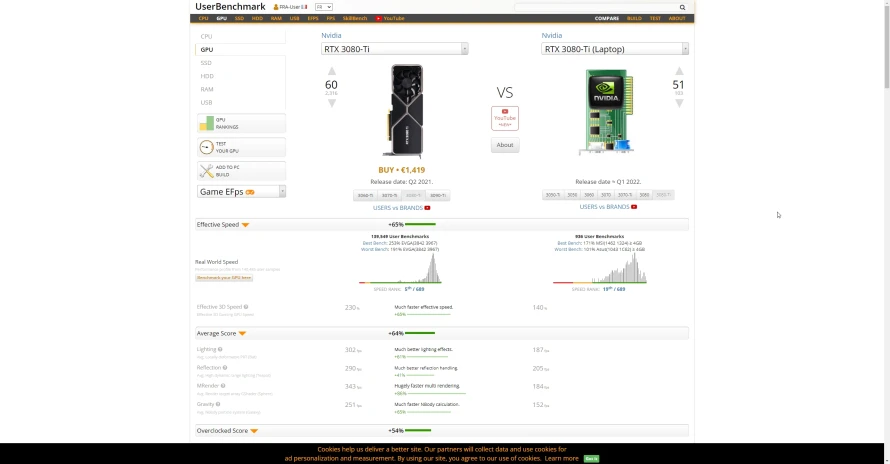Open help icon beside Gravity
This screenshot has height=464, width=890.
coord(218,404)
